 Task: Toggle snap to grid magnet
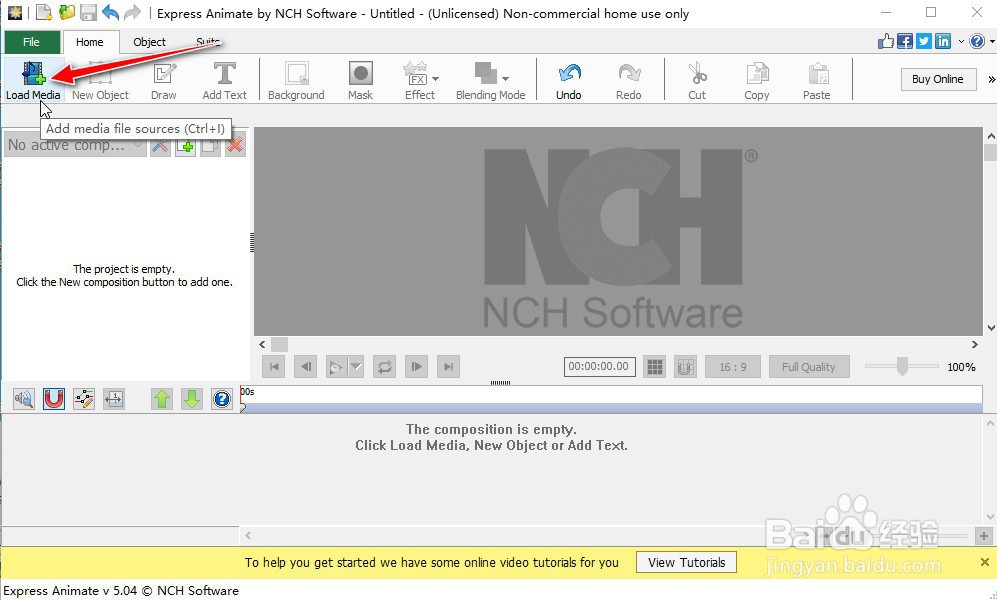(x=685, y=367)
